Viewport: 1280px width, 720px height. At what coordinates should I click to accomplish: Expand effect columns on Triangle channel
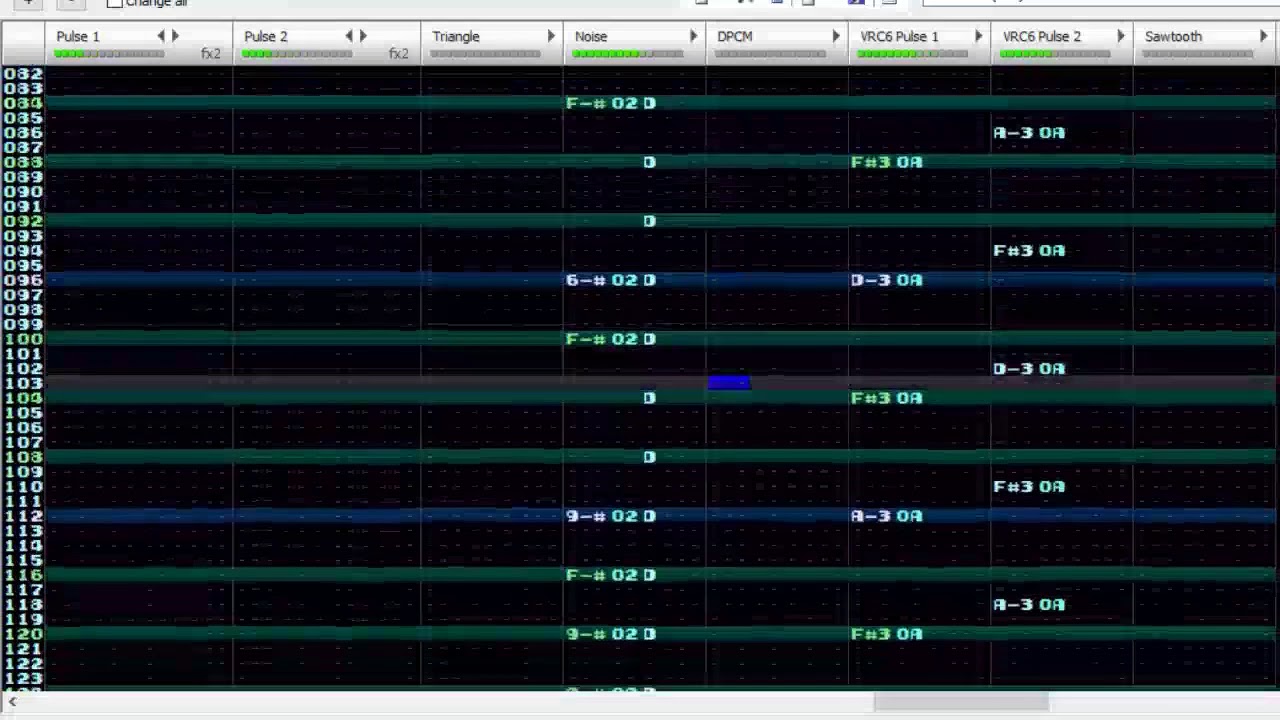(551, 36)
